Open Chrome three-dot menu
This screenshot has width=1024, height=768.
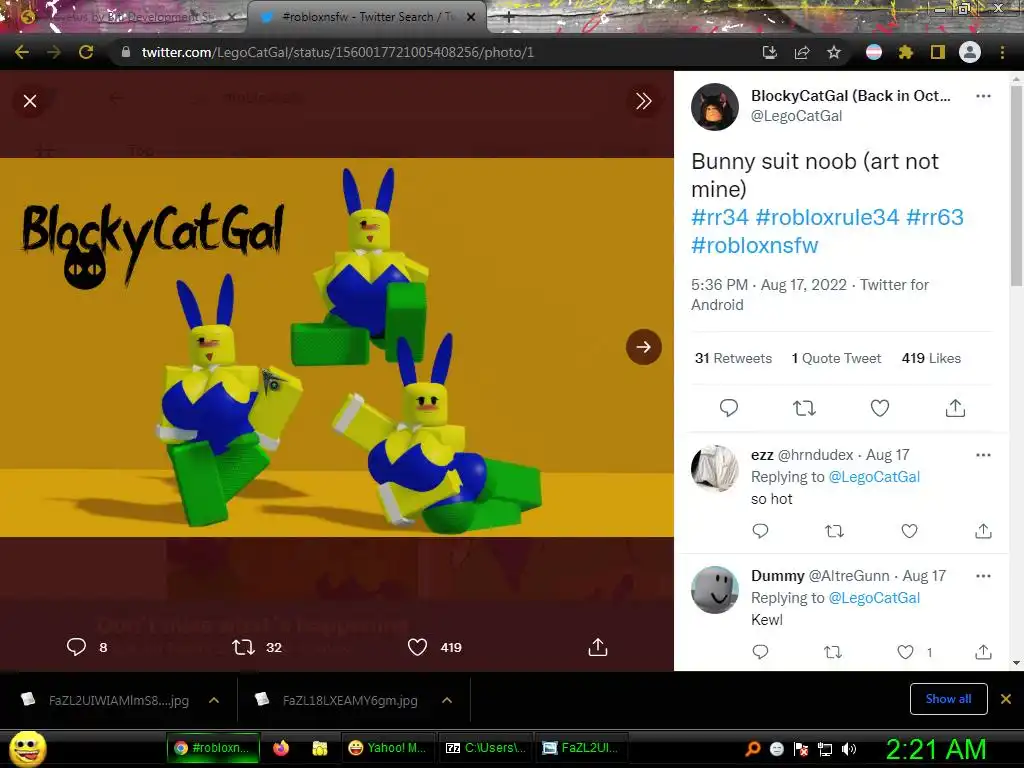[1002, 52]
